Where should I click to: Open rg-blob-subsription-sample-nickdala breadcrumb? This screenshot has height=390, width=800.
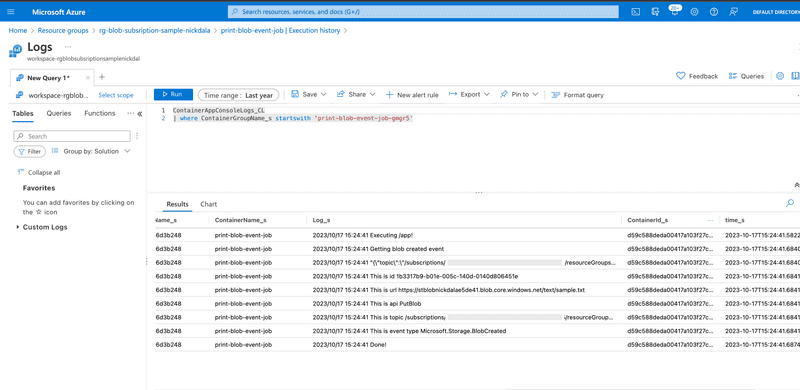click(154, 31)
